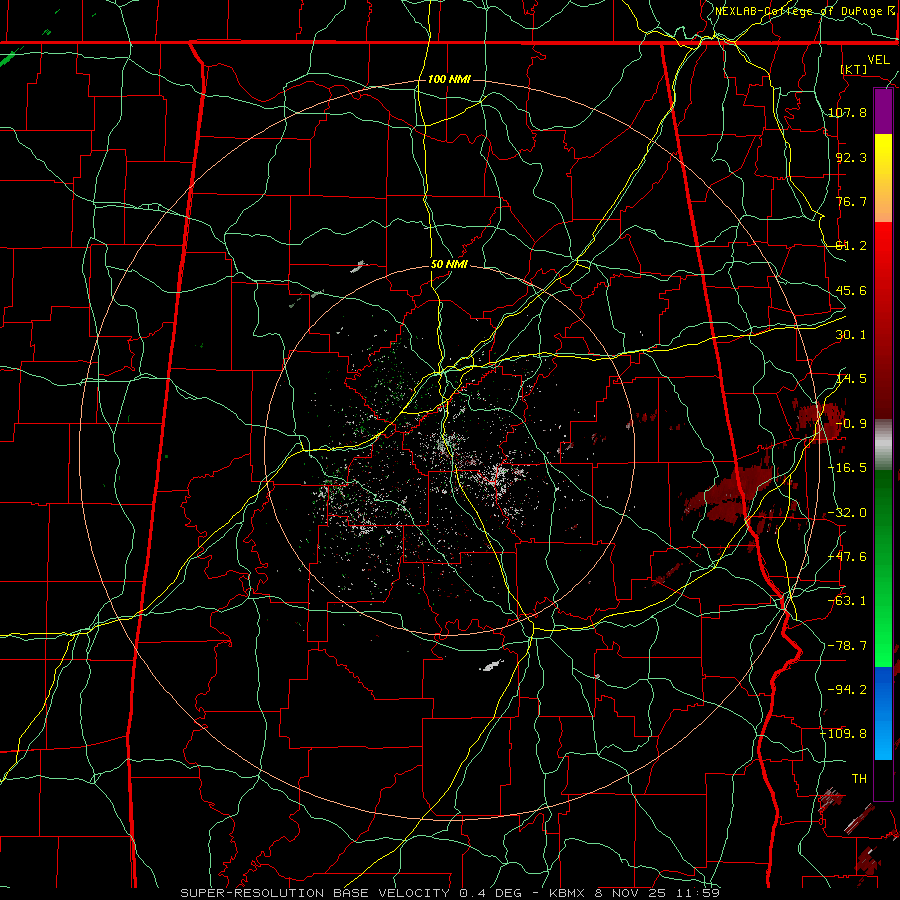Screen dimensions: 900x900
Task: Click the 107.8 velocity scale value
Action: 847,112
